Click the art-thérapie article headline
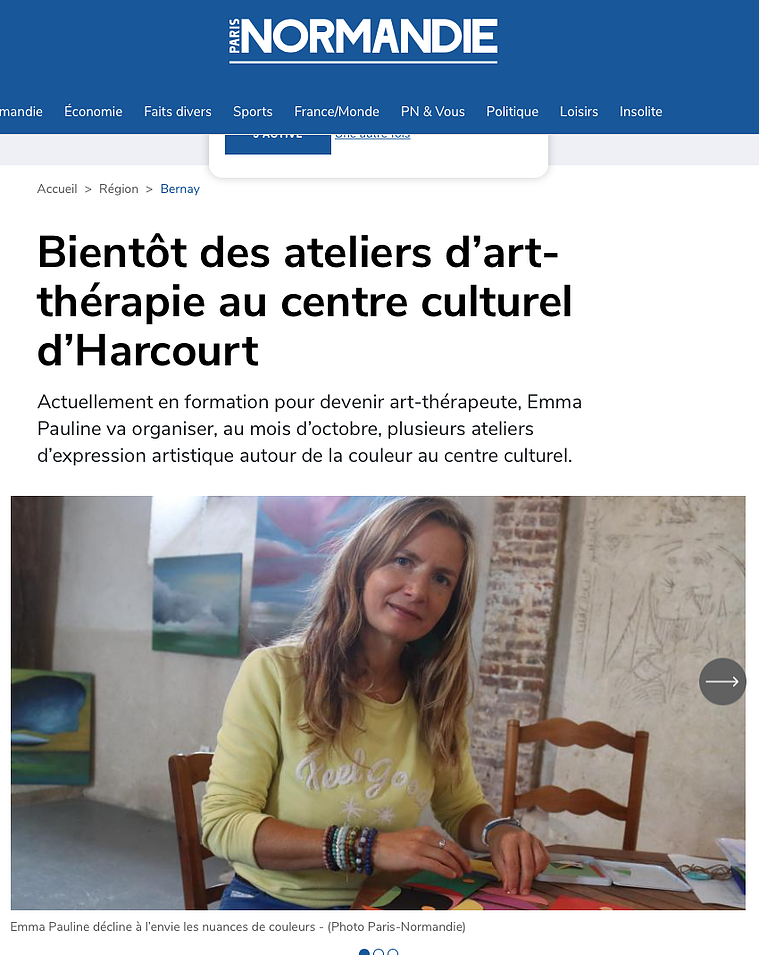759x955 pixels. click(305, 301)
